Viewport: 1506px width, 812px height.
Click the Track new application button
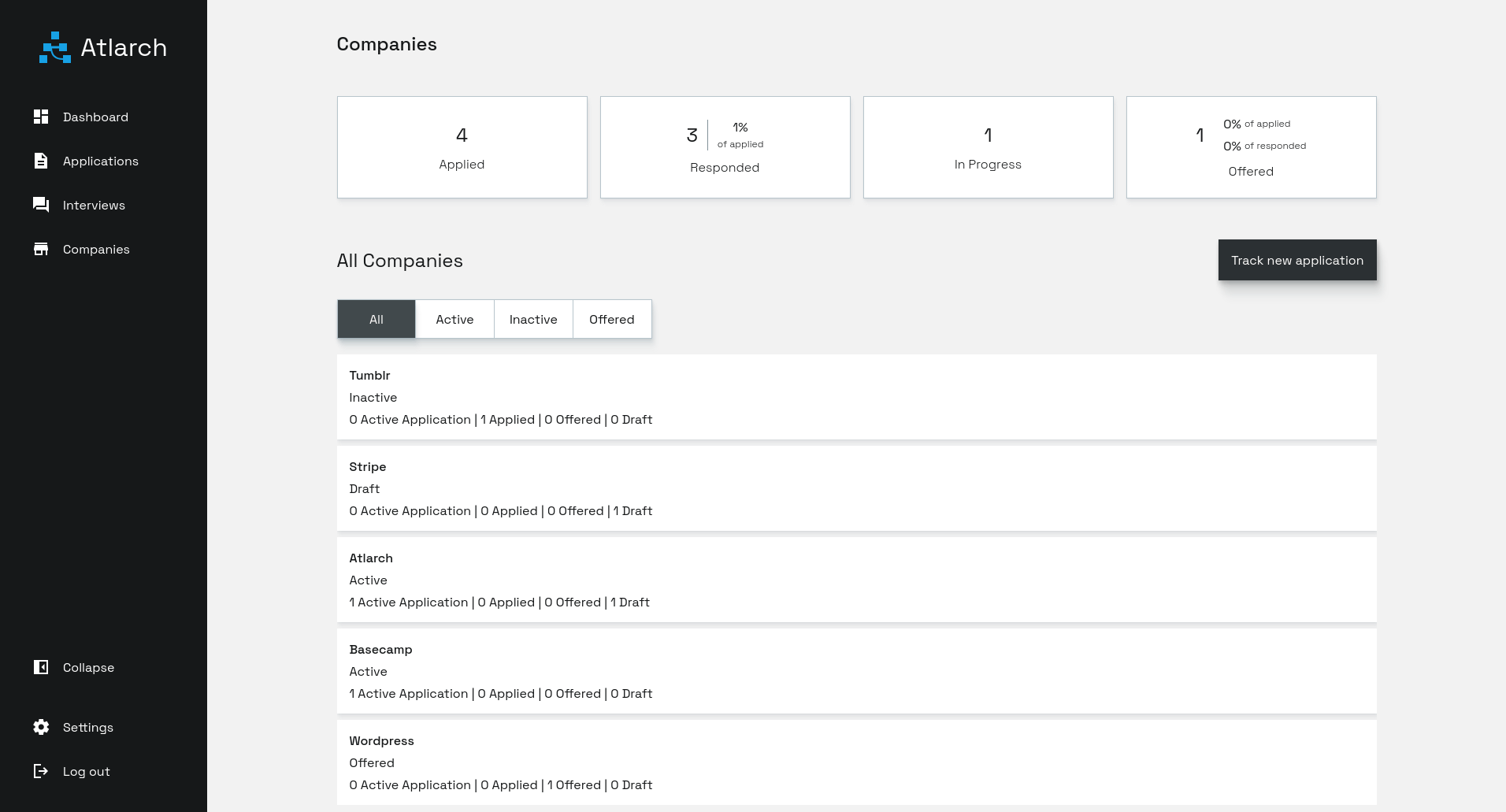pos(1297,260)
